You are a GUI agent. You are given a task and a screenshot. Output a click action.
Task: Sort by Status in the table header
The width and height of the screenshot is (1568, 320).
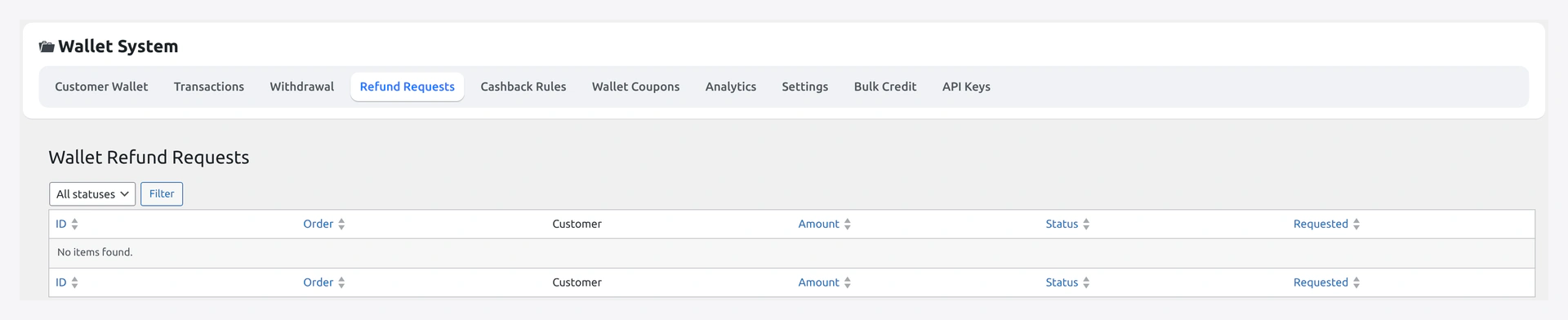(x=1067, y=224)
